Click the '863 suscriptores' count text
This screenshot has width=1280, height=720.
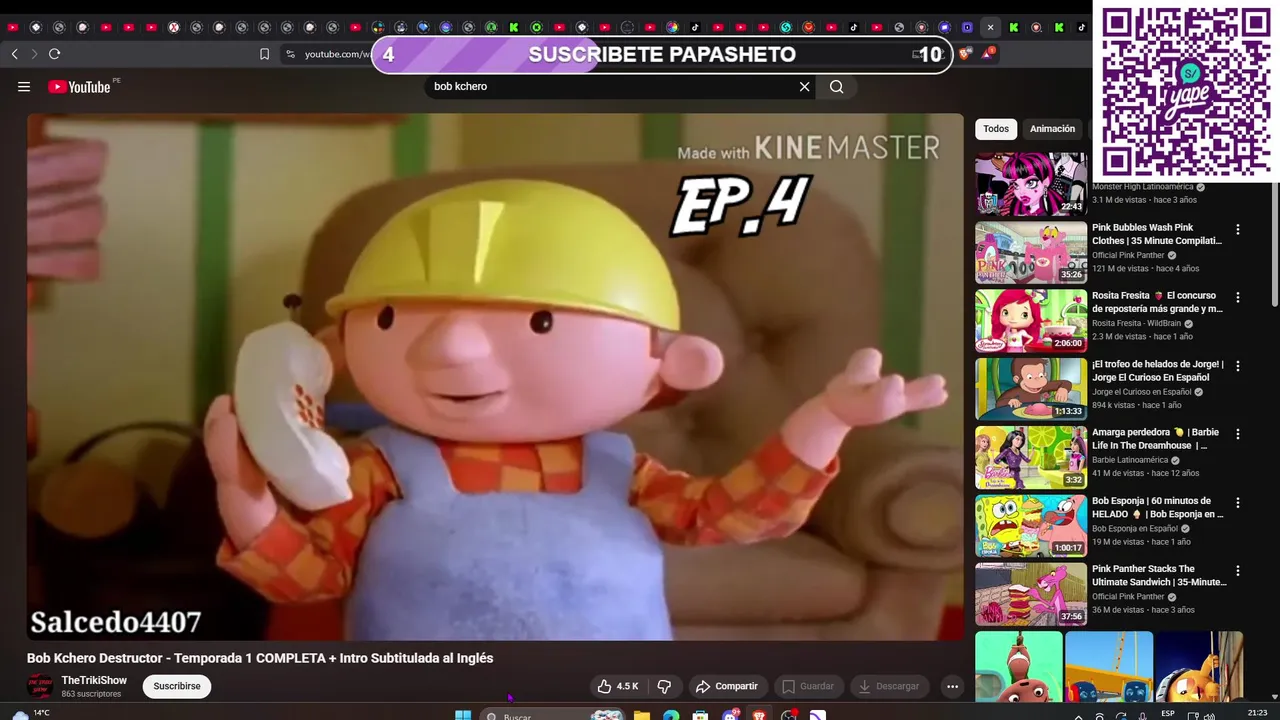point(91,694)
